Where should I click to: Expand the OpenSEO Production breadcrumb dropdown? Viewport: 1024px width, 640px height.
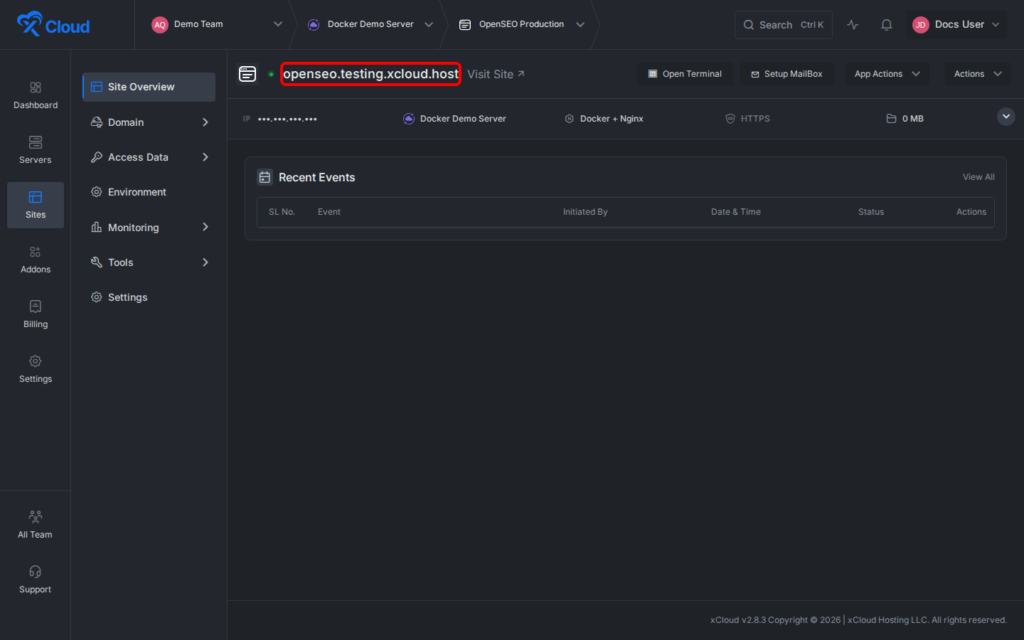coord(580,25)
